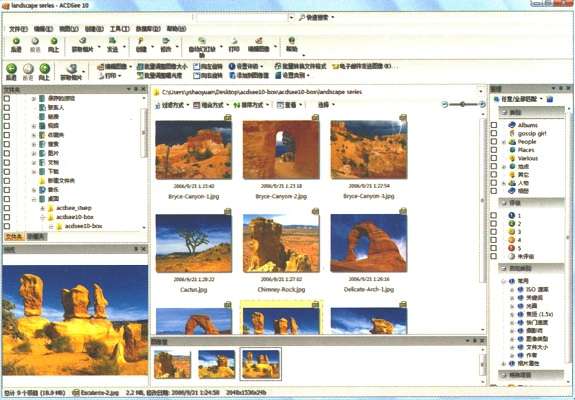
Task: Click the rotate-left icon in the lower toolbar
Action: tap(196, 67)
